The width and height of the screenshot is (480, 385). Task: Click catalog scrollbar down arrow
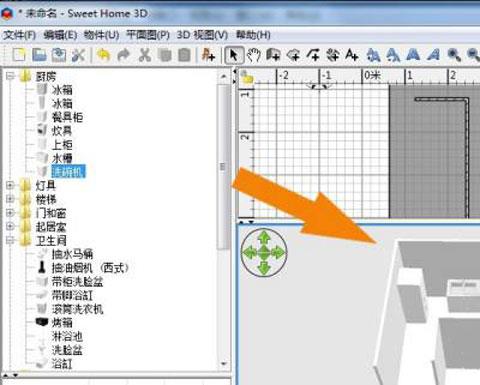(224, 364)
